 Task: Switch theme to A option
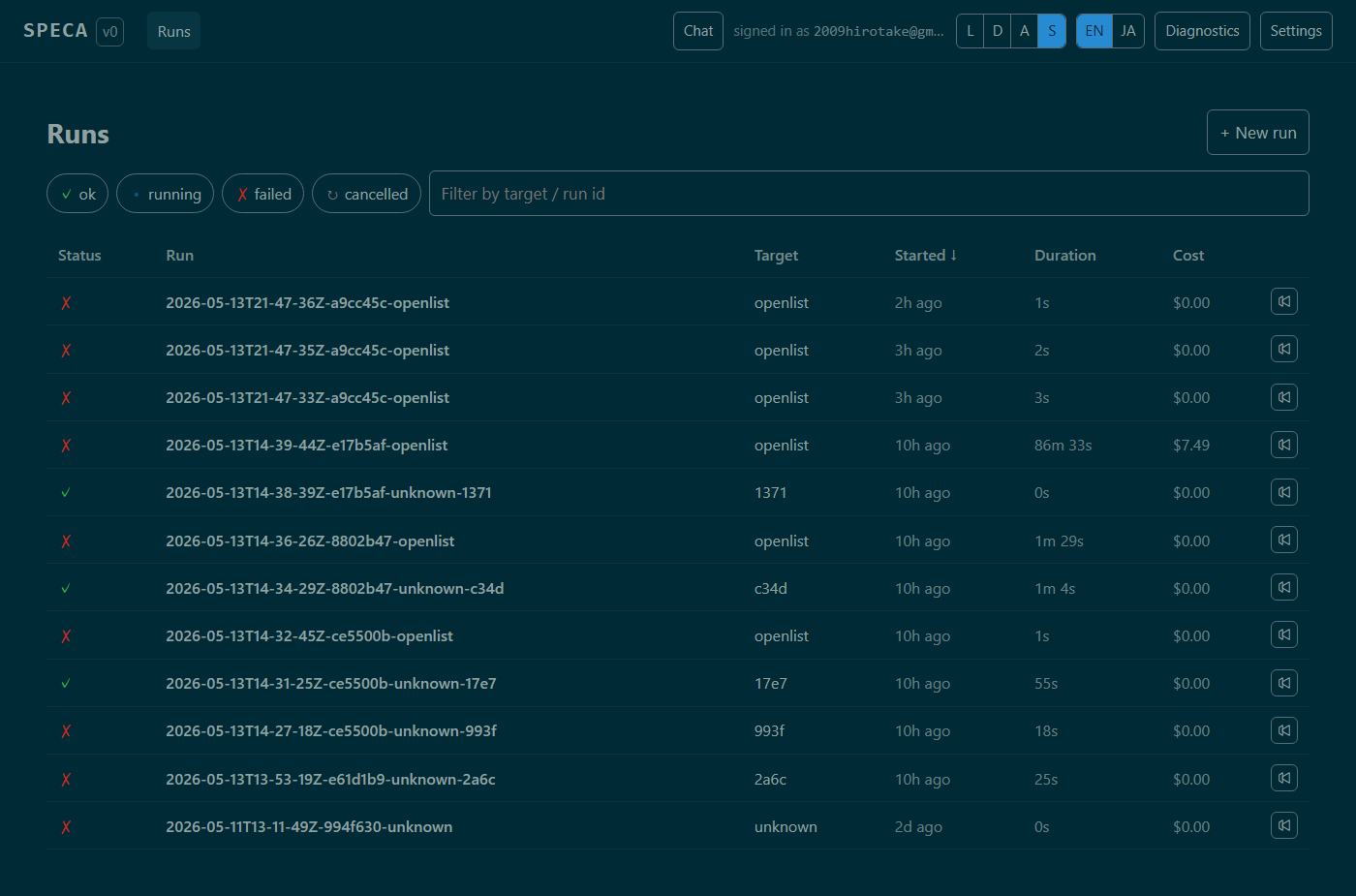coord(1025,31)
